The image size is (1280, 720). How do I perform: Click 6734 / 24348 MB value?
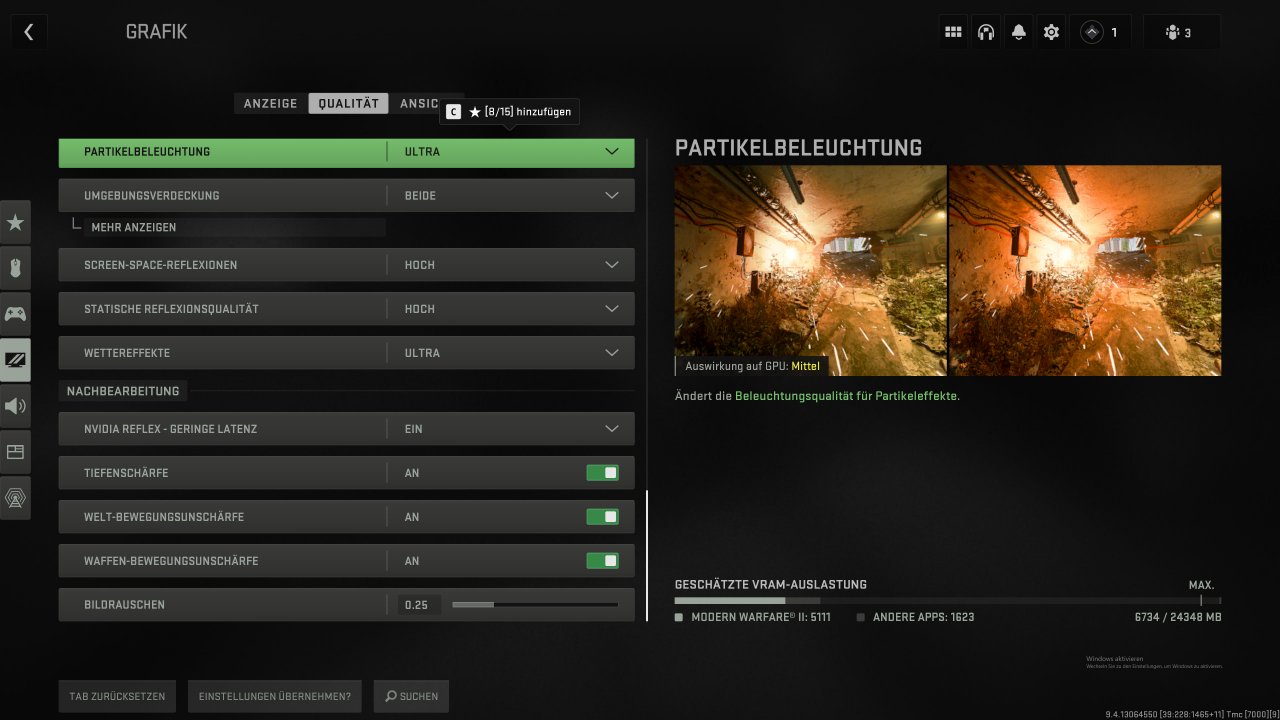pos(1178,617)
